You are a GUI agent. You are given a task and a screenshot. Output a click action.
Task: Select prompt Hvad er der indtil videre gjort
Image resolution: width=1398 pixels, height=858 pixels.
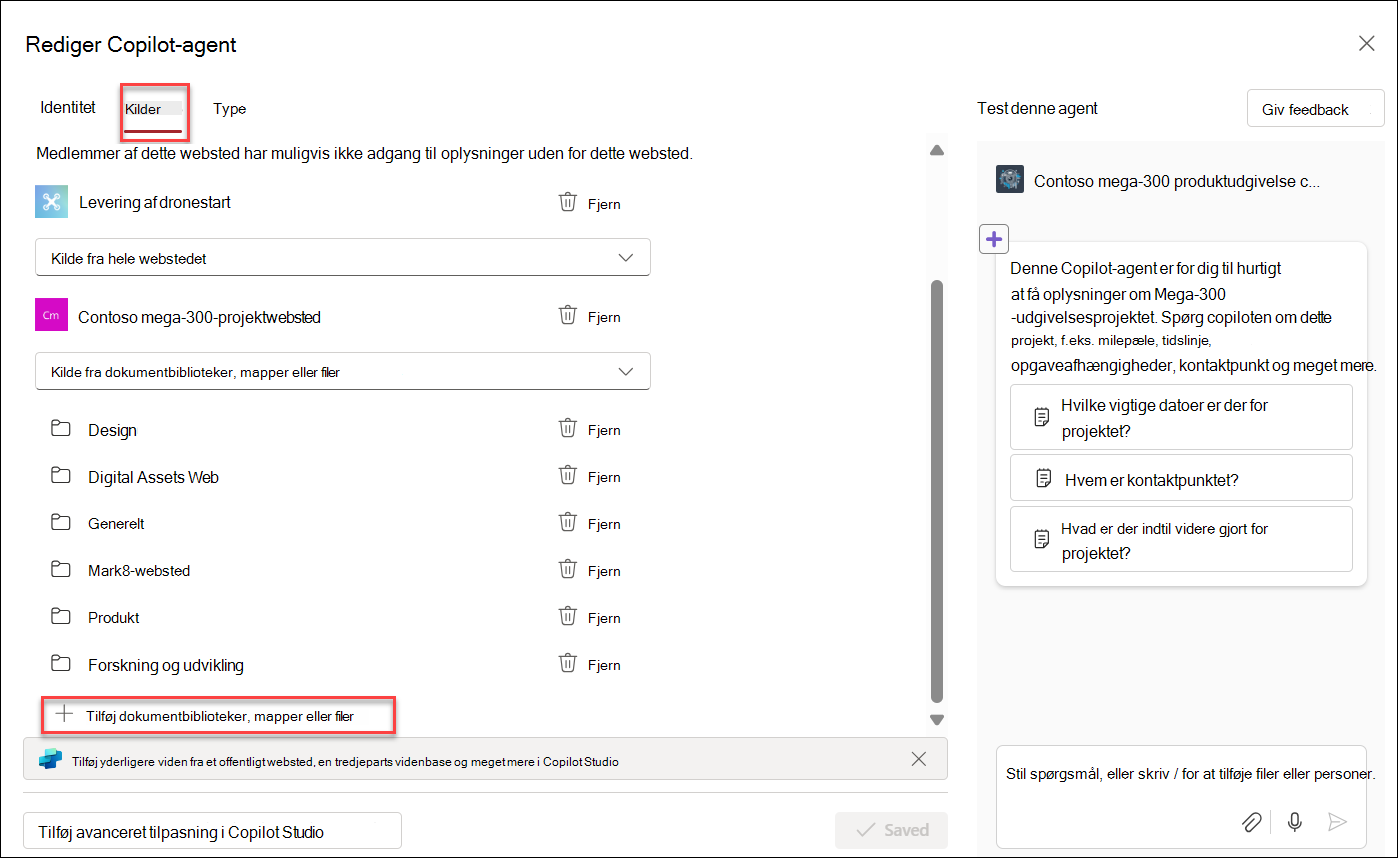1181,540
